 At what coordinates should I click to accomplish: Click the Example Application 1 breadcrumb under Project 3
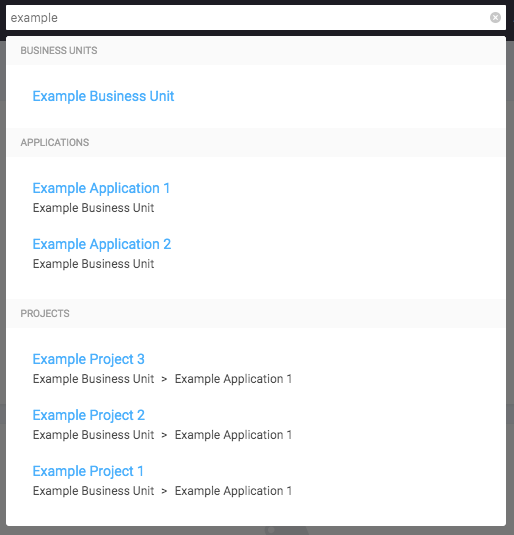pos(233,379)
